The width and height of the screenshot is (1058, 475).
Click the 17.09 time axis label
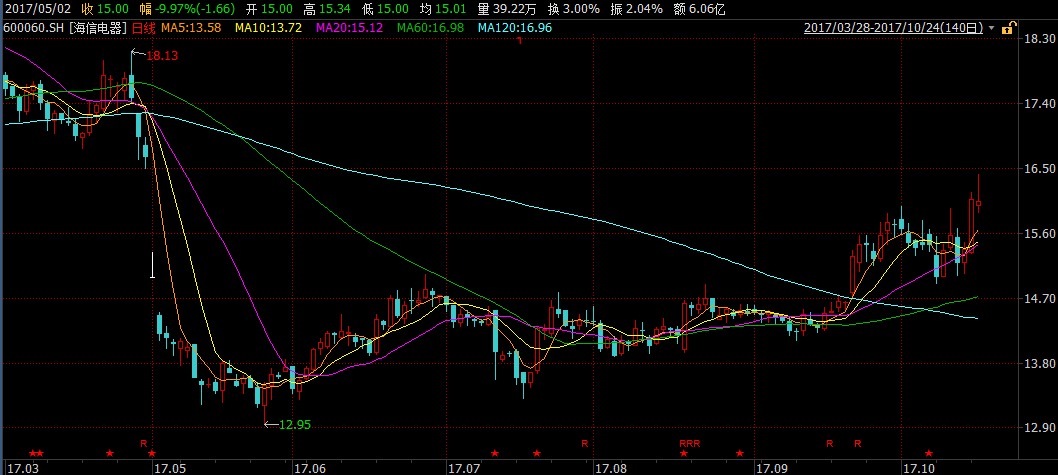click(x=771, y=467)
